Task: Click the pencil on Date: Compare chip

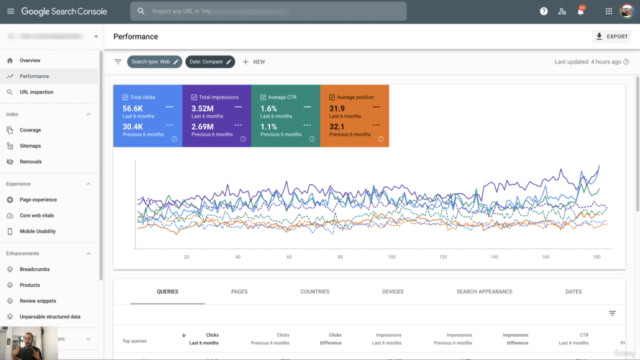Action: tap(229, 62)
